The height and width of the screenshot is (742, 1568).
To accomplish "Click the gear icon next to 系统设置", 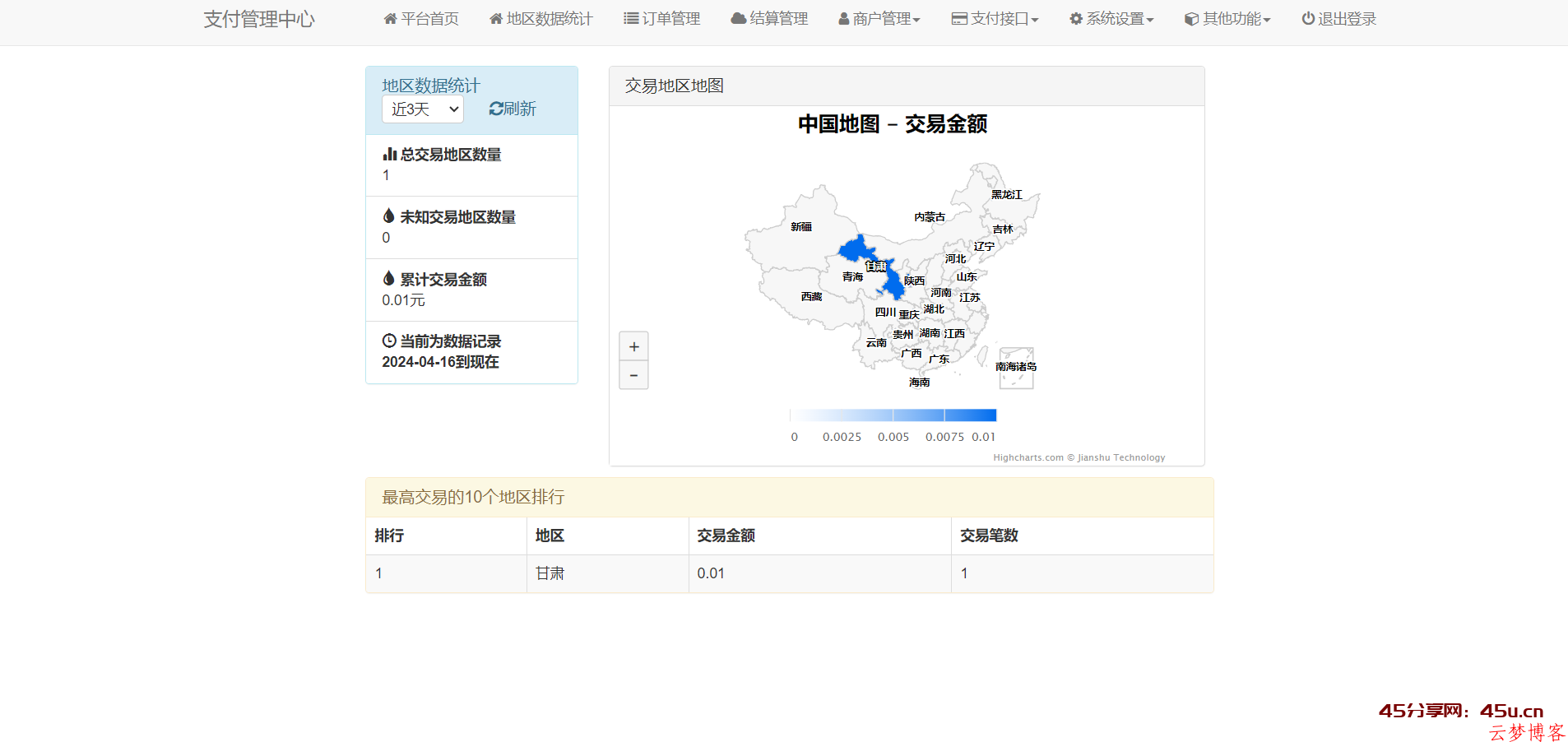I will point(1075,18).
